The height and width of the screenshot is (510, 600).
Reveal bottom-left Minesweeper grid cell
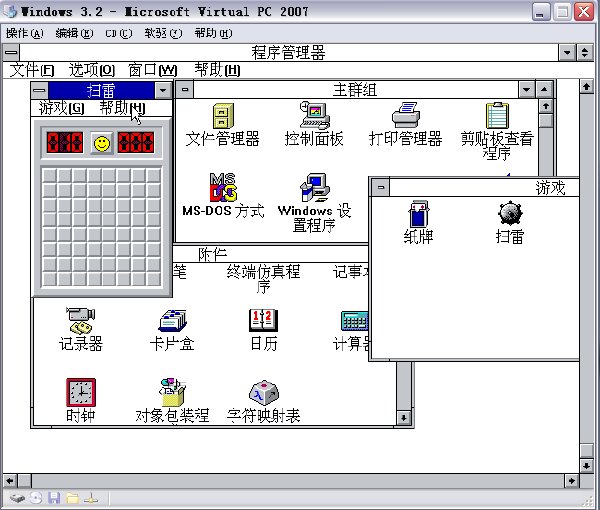pos(49,279)
